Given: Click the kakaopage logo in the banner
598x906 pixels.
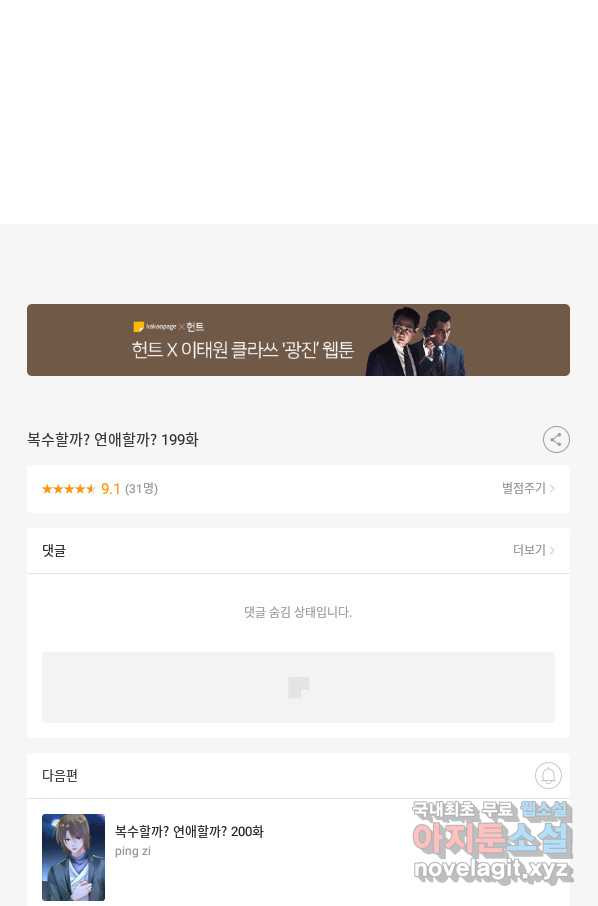Looking at the screenshot, I should tap(155, 327).
